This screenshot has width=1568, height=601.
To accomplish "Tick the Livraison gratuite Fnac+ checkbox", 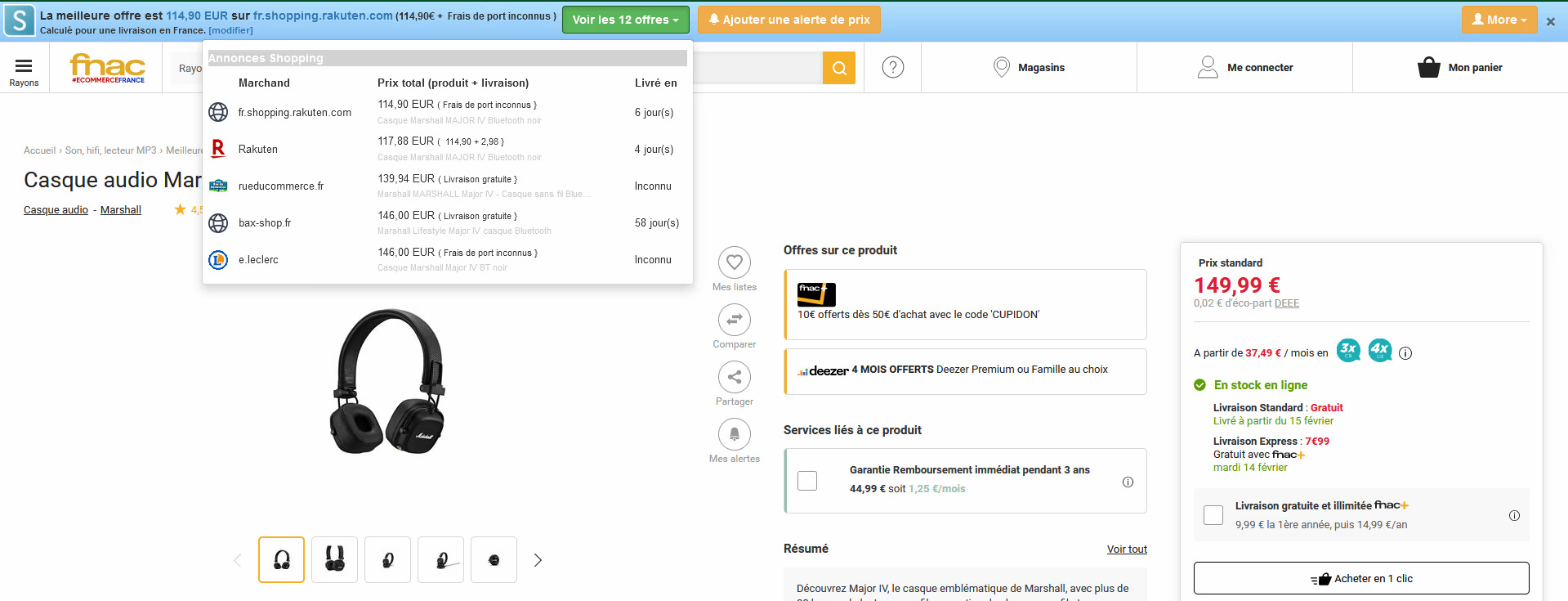I will point(1213,515).
